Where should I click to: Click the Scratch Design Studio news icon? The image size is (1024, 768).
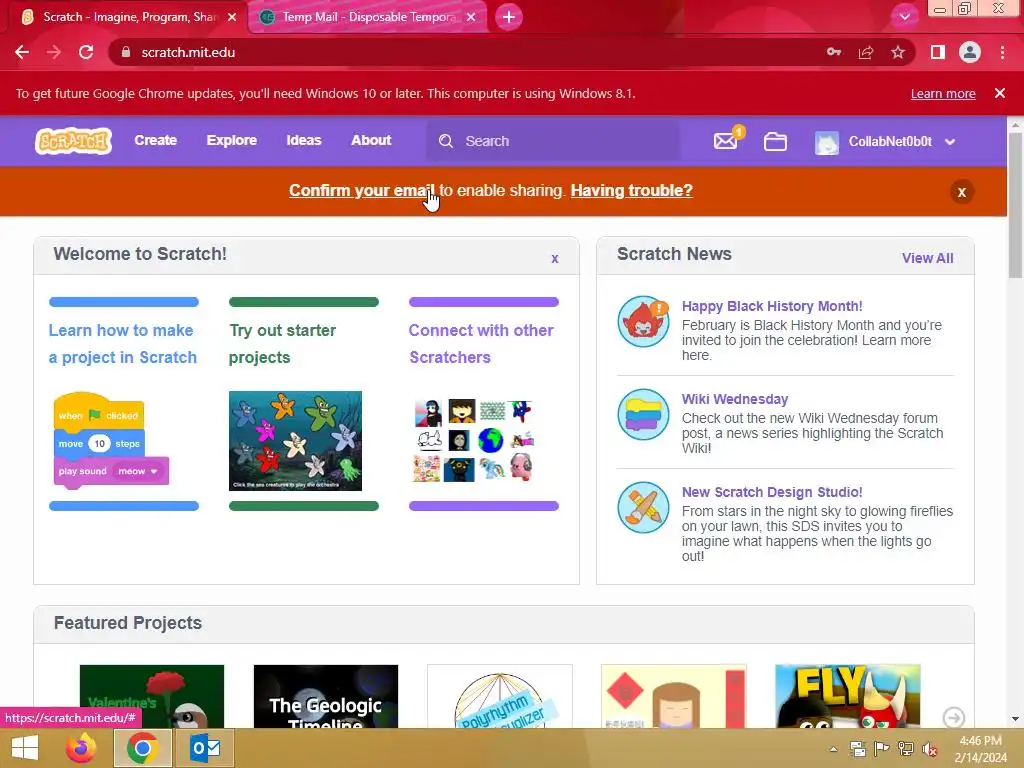(x=643, y=507)
